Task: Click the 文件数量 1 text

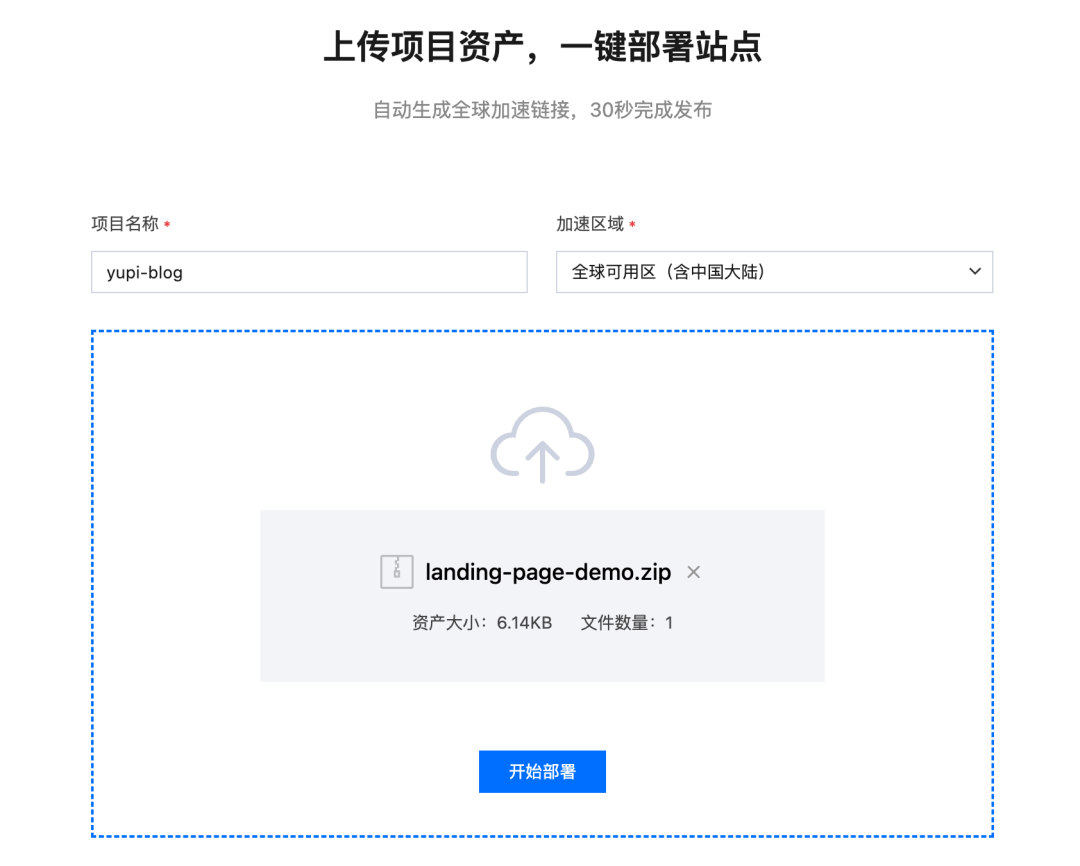Action: click(x=625, y=622)
